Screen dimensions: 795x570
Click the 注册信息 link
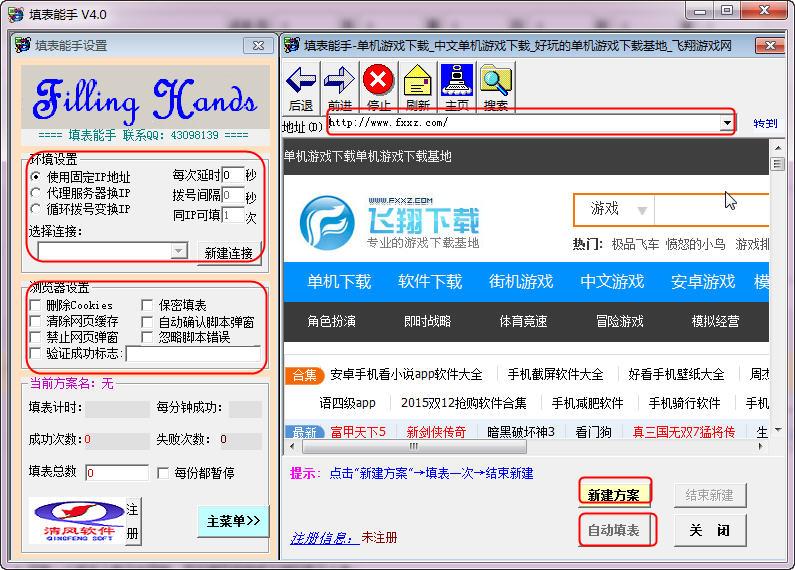click(322, 538)
